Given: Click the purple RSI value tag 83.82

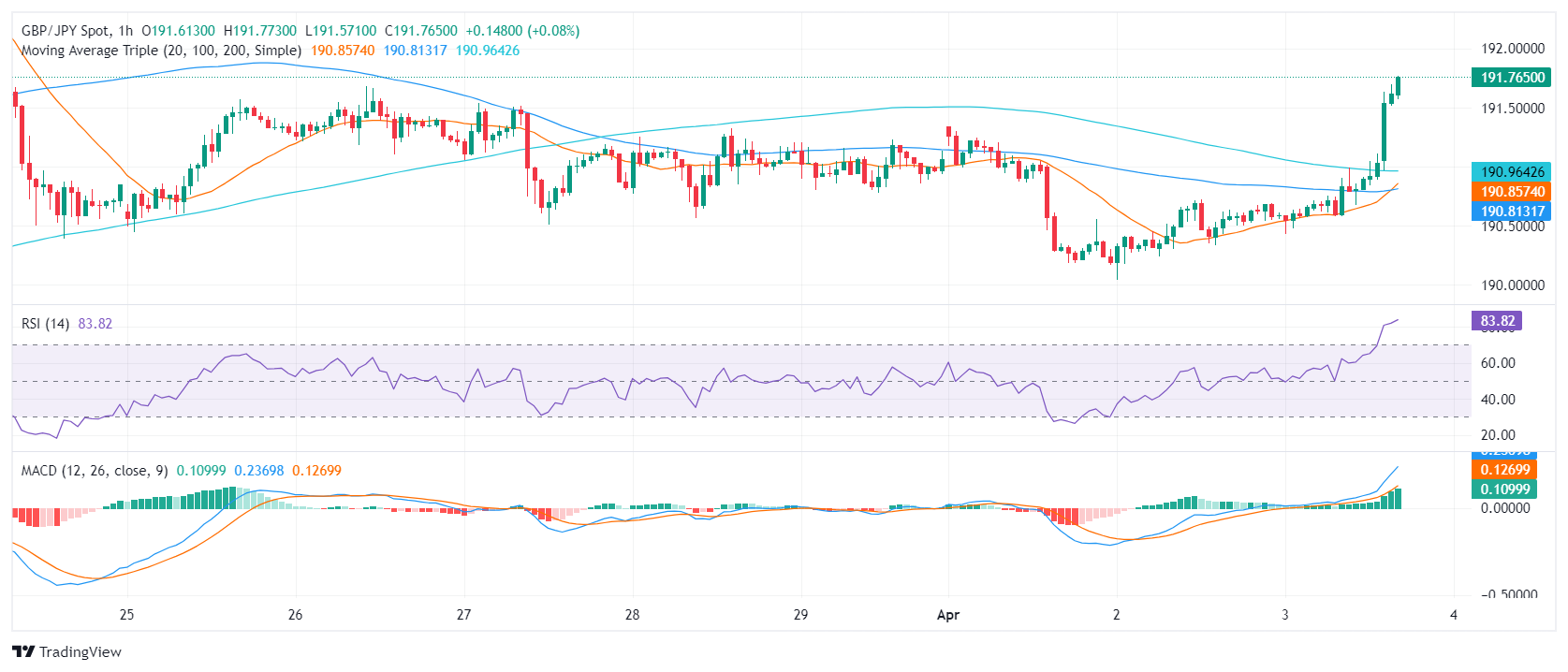Looking at the screenshot, I should click(1497, 321).
